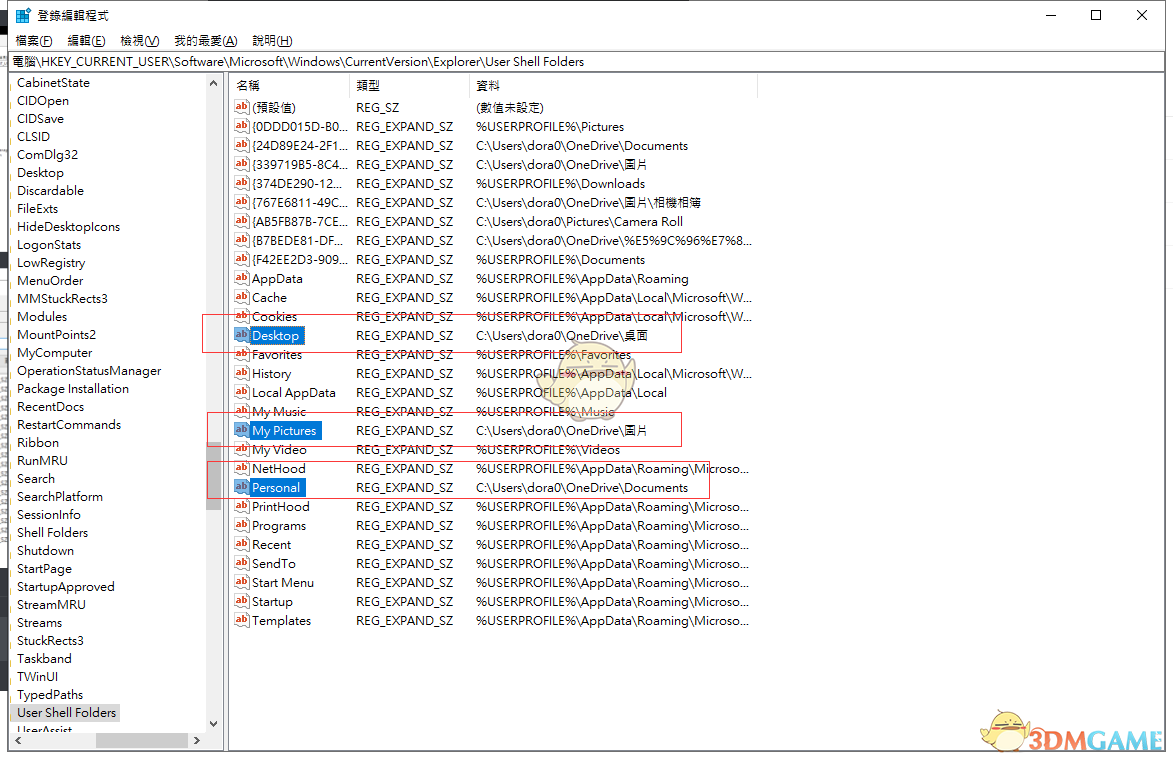Click the icon next to My Pictures entry

coord(241,430)
